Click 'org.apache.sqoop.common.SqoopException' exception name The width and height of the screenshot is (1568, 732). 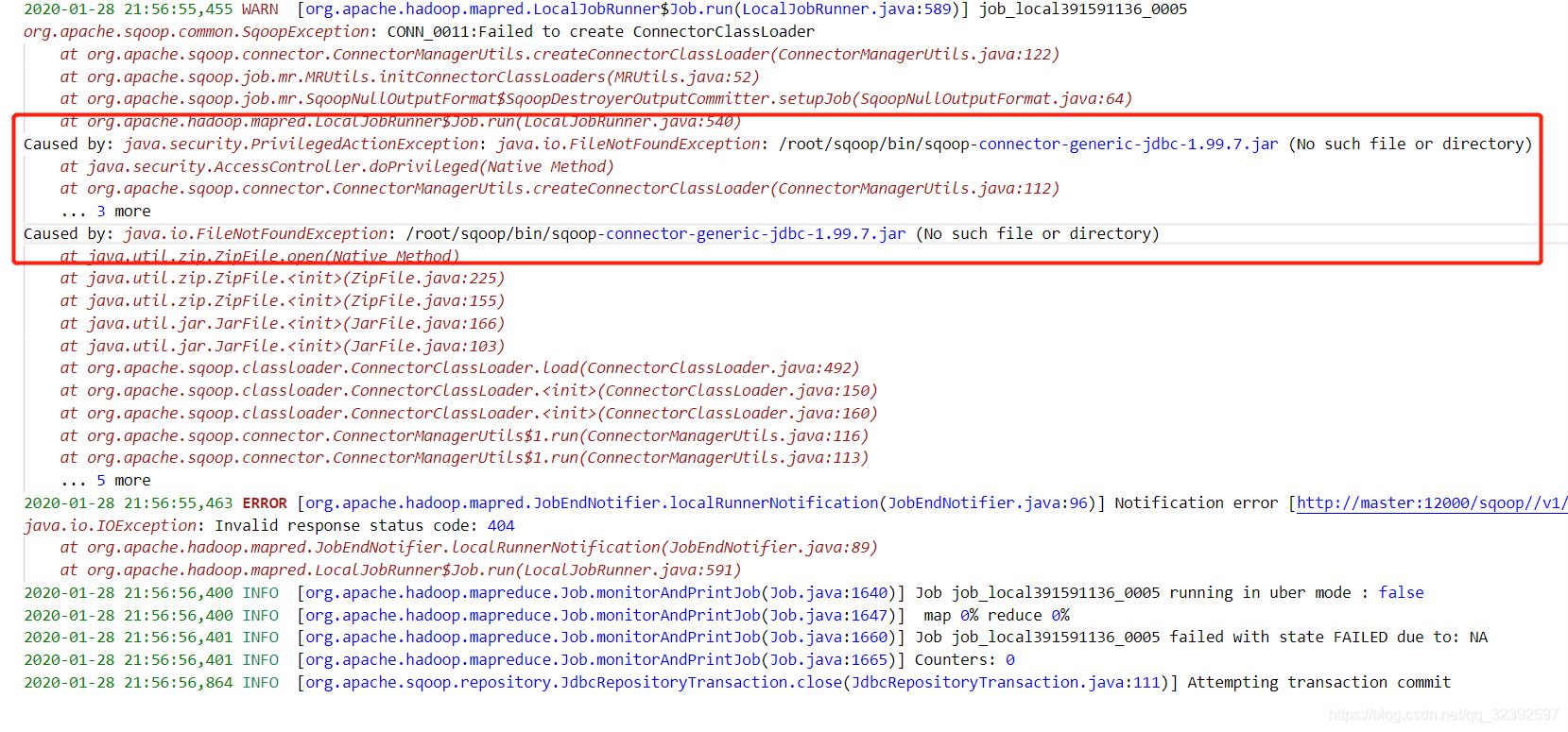coord(197,32)
